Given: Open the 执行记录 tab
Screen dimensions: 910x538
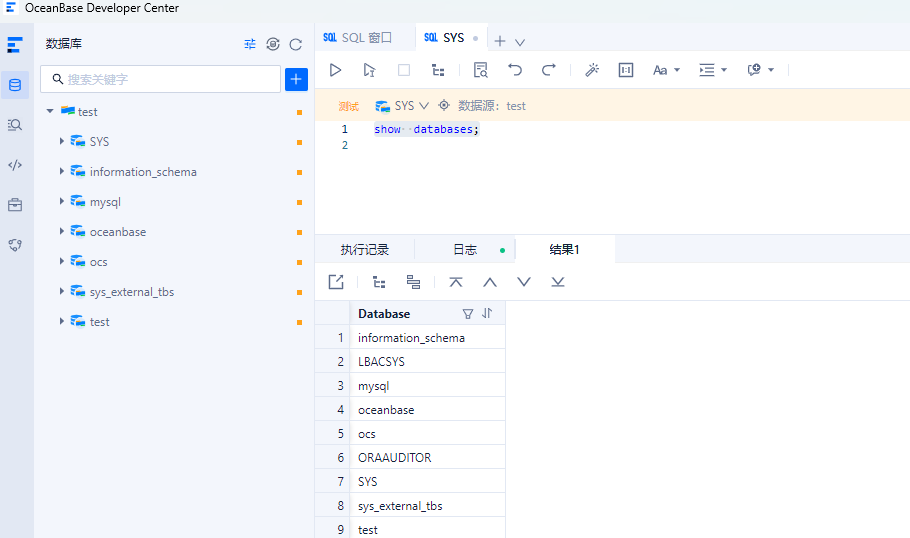Looking at the screenshot, I should coord(365,250).
